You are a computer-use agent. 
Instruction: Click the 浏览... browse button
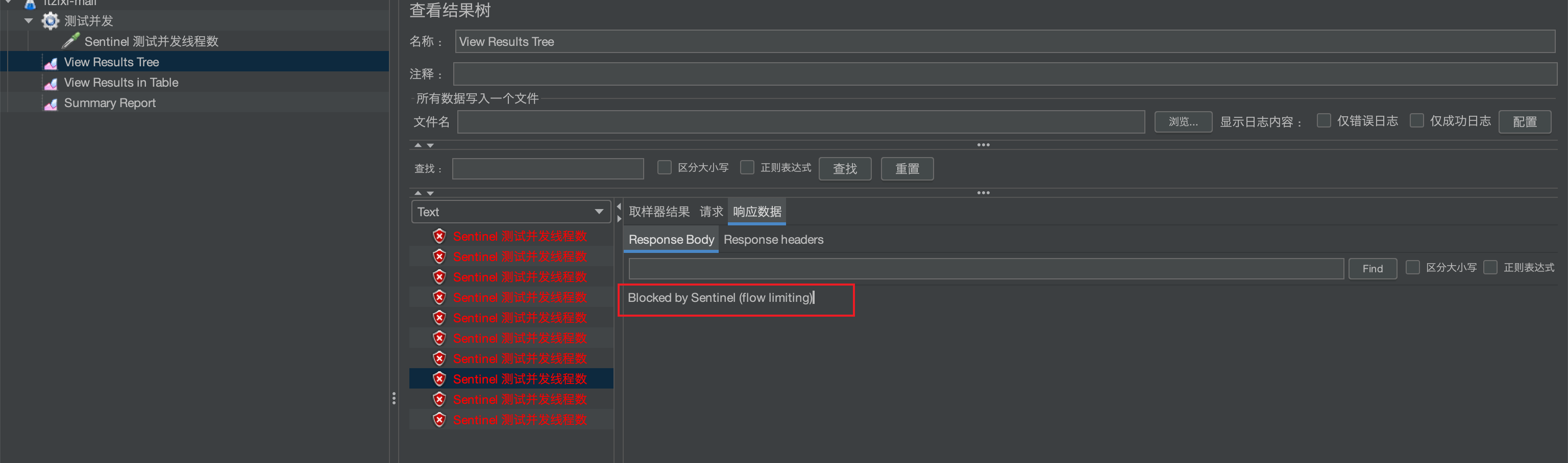(x=1183, y=122)
